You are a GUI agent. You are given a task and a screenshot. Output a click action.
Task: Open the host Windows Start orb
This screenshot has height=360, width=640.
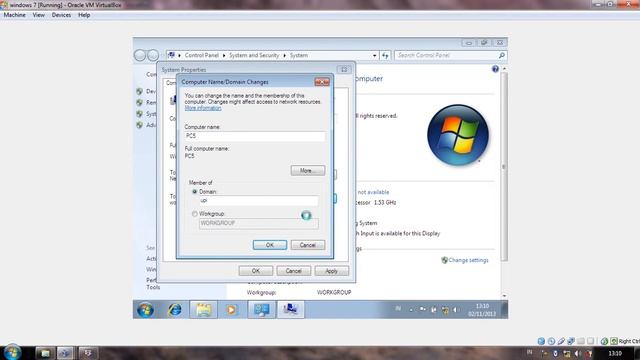tap(12, 352)
